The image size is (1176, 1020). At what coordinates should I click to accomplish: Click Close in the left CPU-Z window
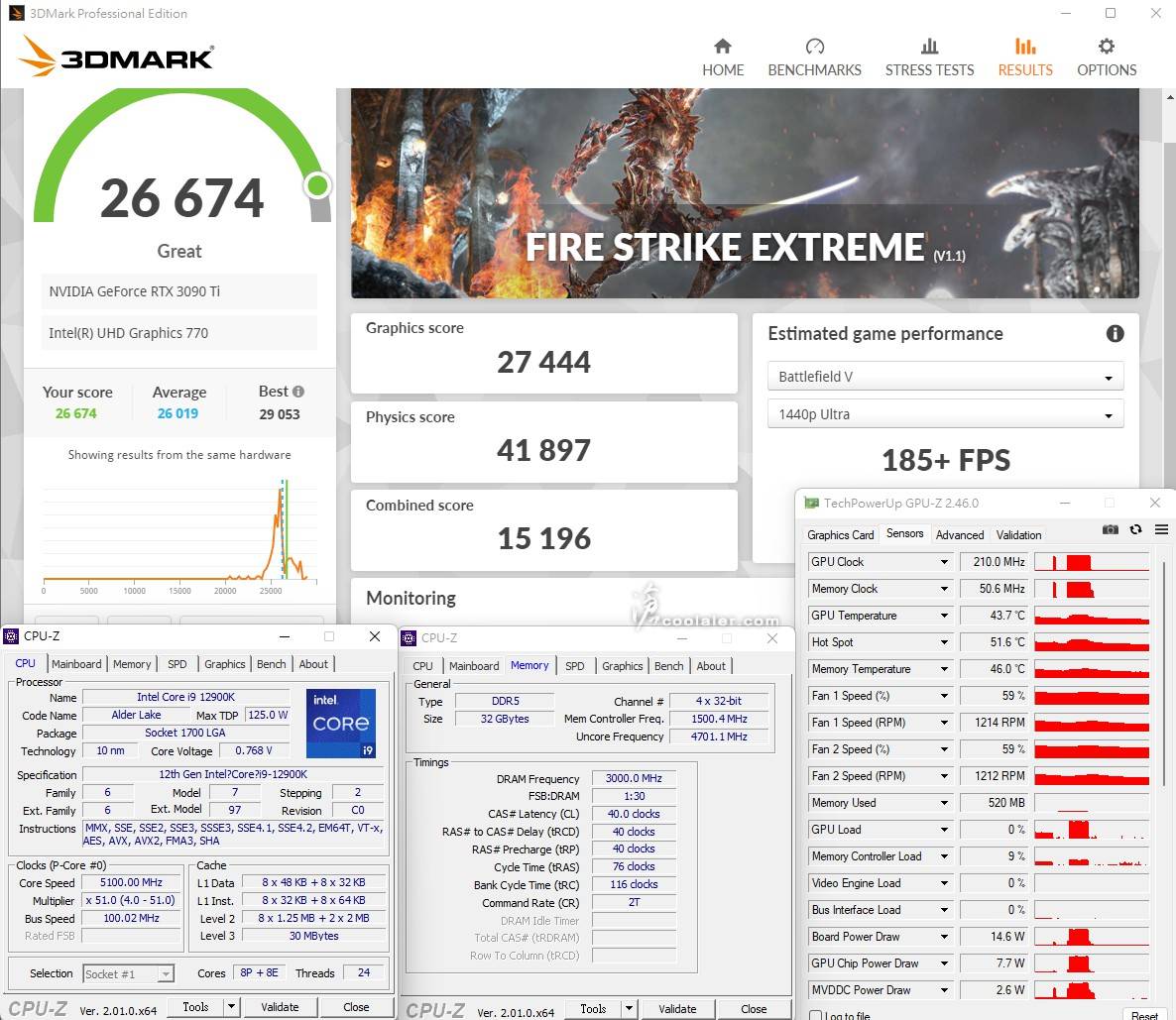coord(356,1006)
